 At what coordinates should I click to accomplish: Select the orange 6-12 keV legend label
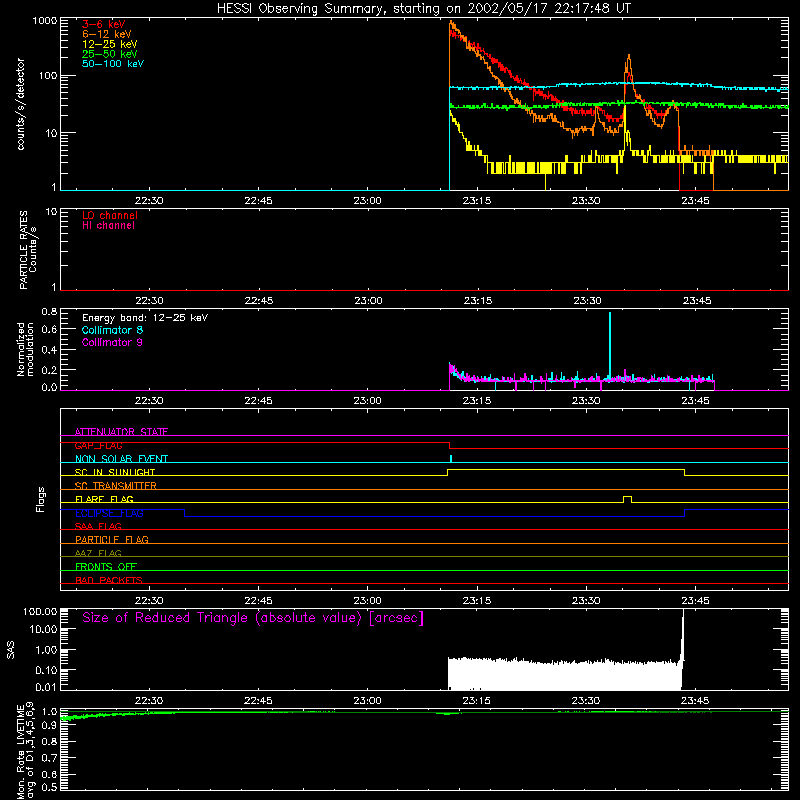click(x=107, y=34)
